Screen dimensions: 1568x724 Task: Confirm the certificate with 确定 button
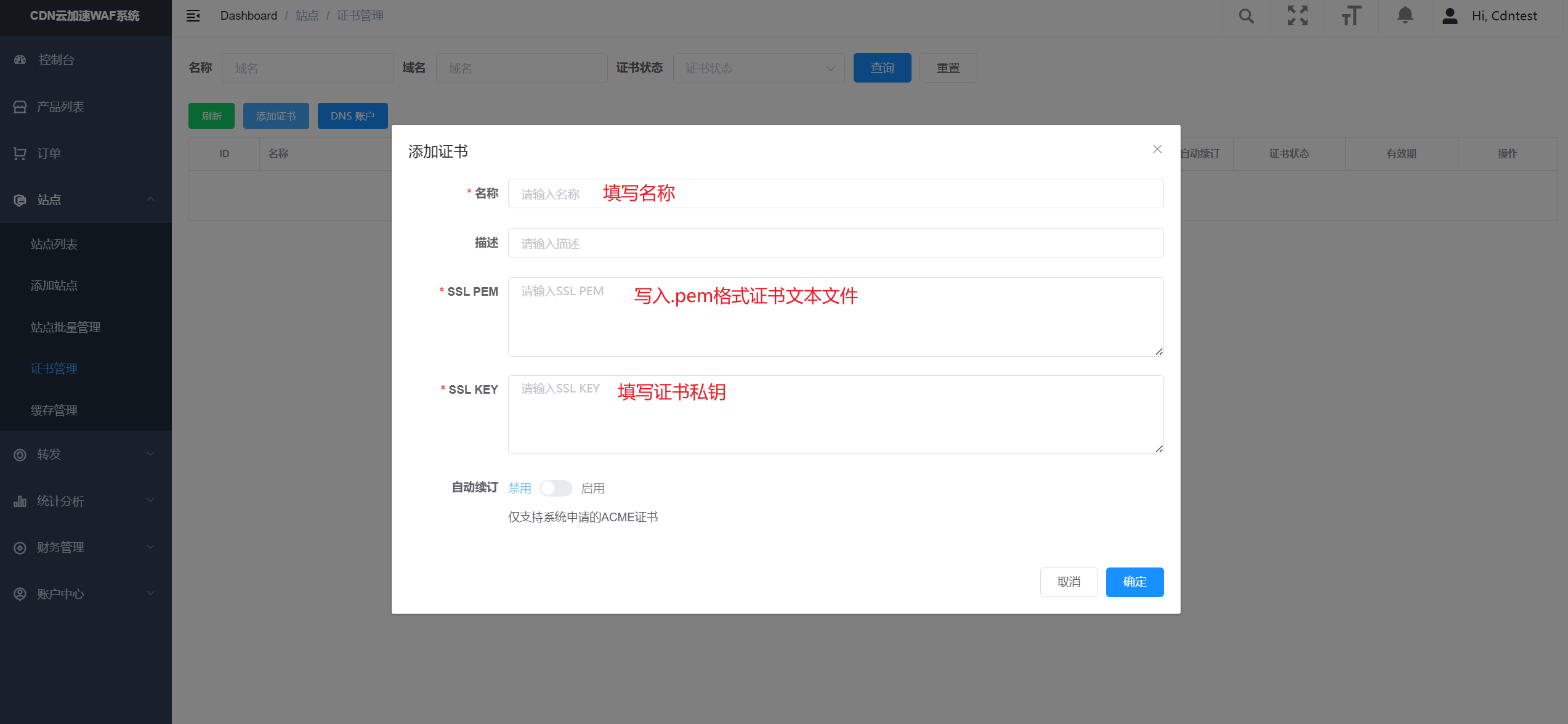tap(1134, 582)
